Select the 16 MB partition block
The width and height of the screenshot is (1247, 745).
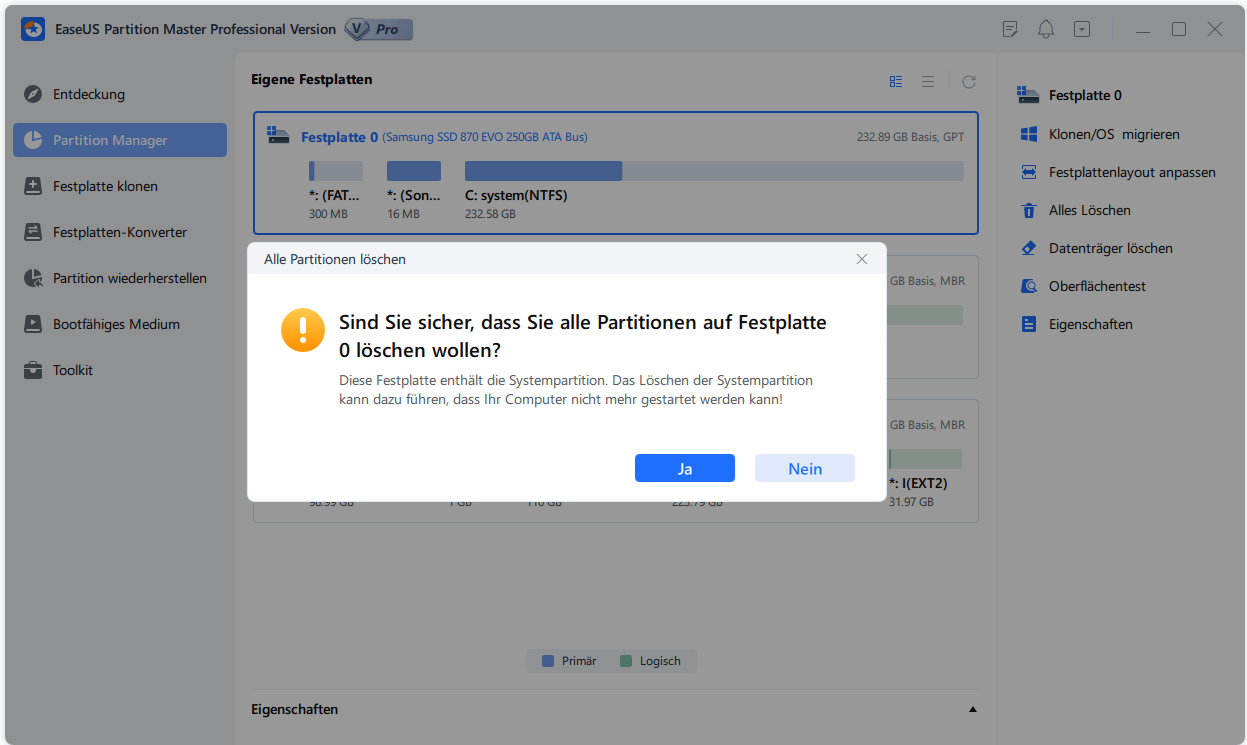click(414, 171)
